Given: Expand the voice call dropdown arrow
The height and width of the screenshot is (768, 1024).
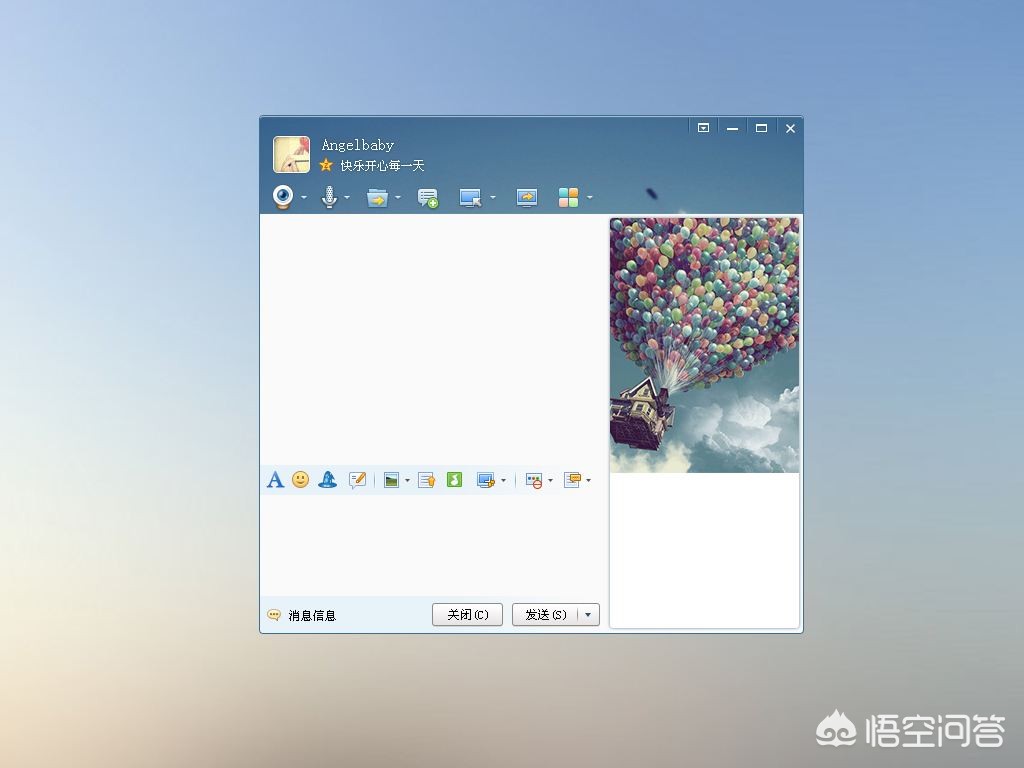Looking at the screenshot, I should click(x=347, y=197).
